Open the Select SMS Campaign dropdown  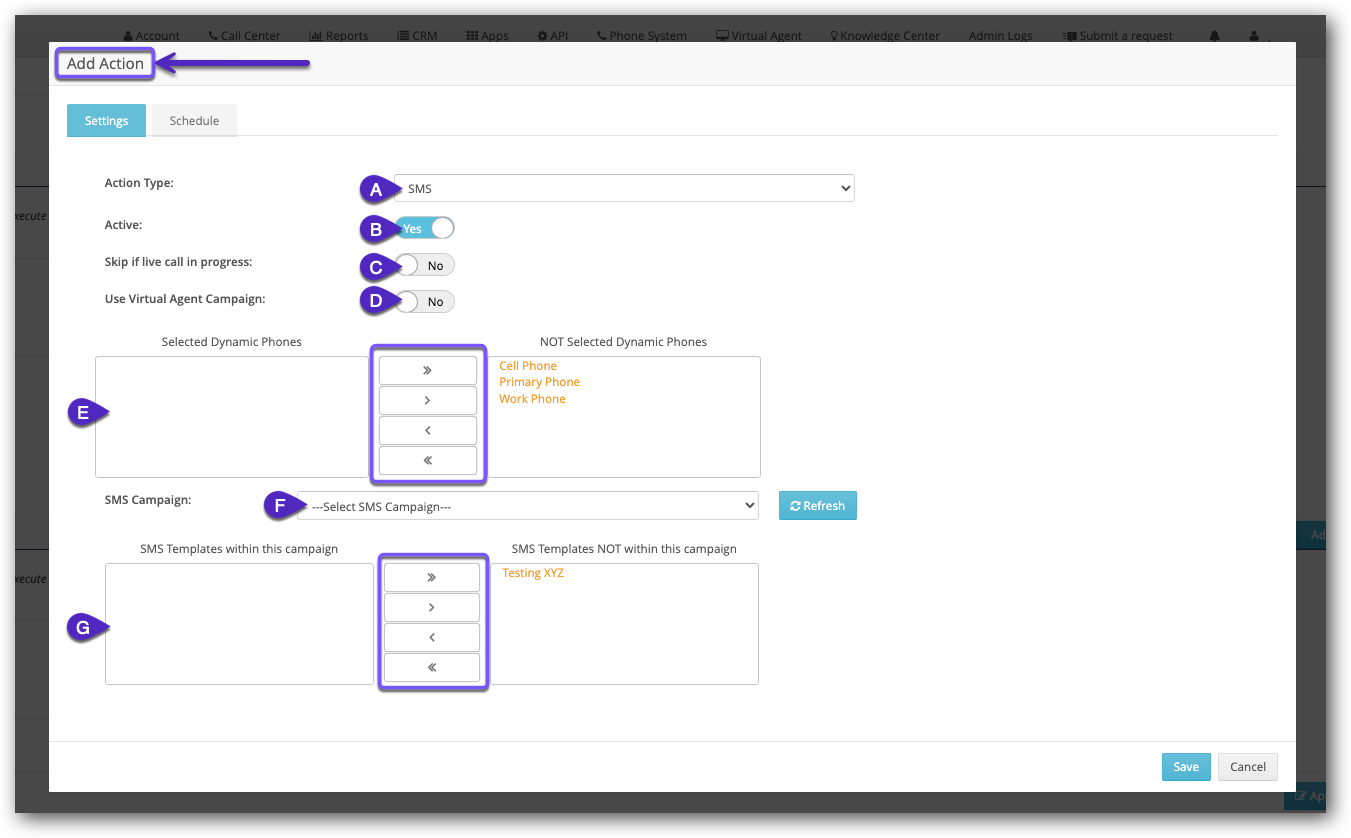(528, 506)
